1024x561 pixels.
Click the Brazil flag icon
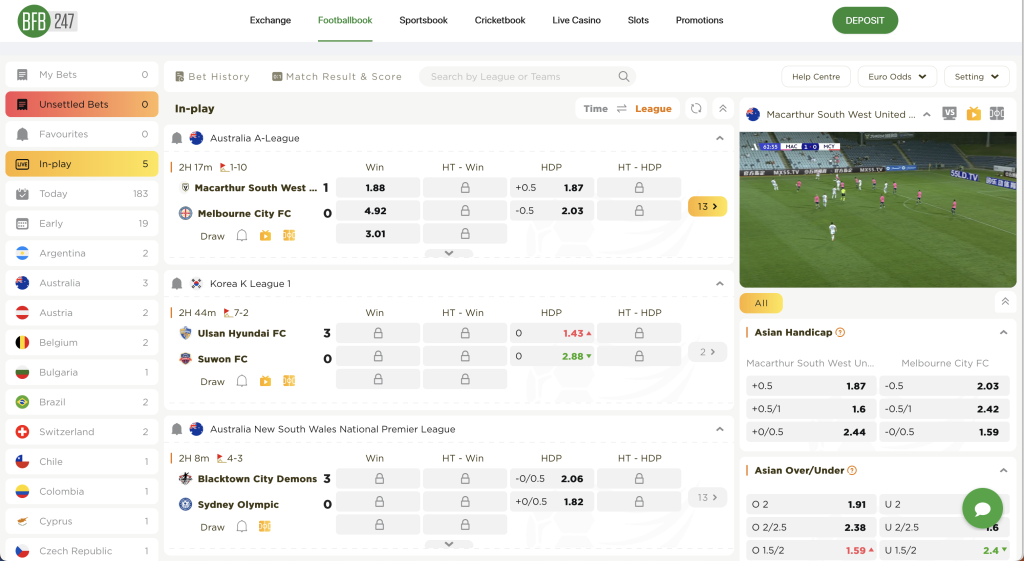tap(22, 402)
